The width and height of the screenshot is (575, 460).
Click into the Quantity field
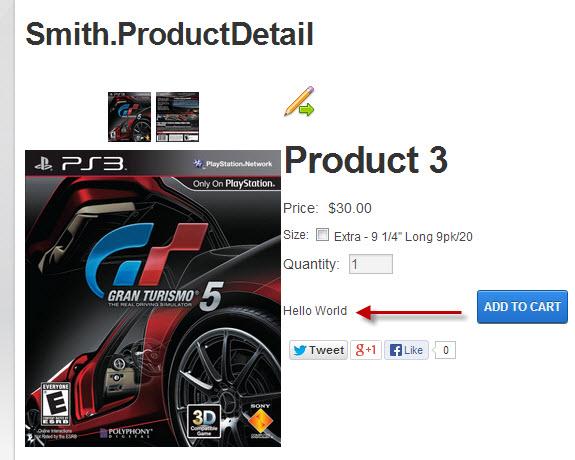(370, 264)
